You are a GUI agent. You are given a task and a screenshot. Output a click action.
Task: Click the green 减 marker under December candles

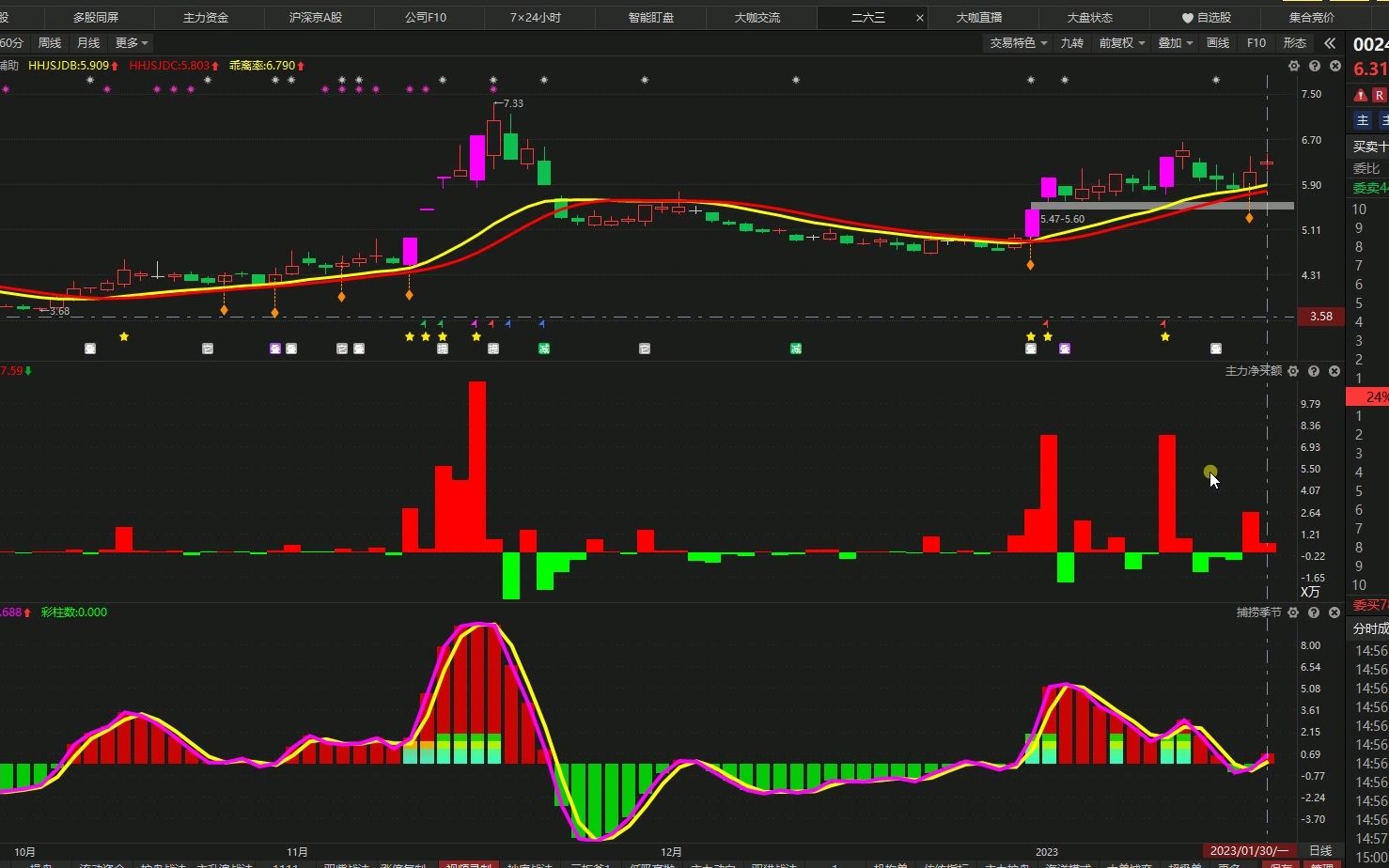796,349
